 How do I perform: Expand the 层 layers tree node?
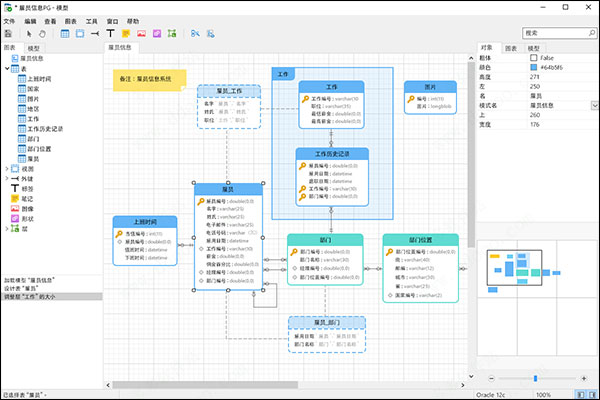coord(7,229)
